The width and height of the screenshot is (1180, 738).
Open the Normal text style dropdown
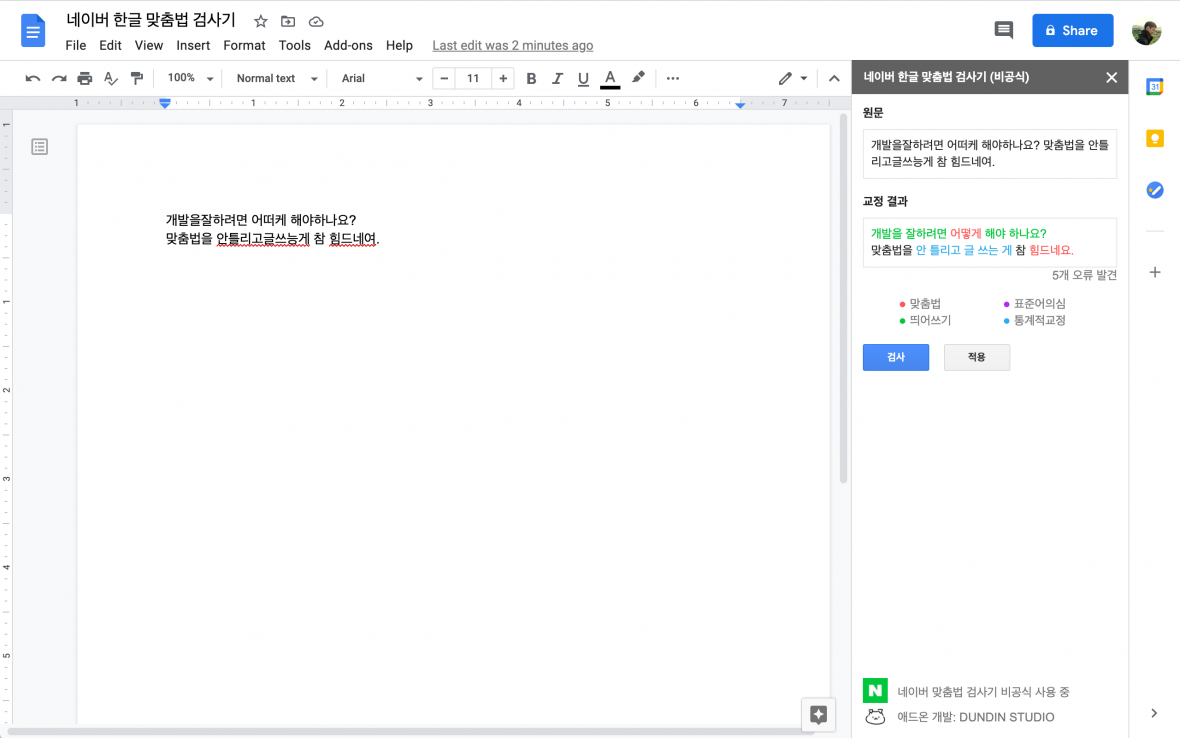pyautogui.click(x=276, y=78)
